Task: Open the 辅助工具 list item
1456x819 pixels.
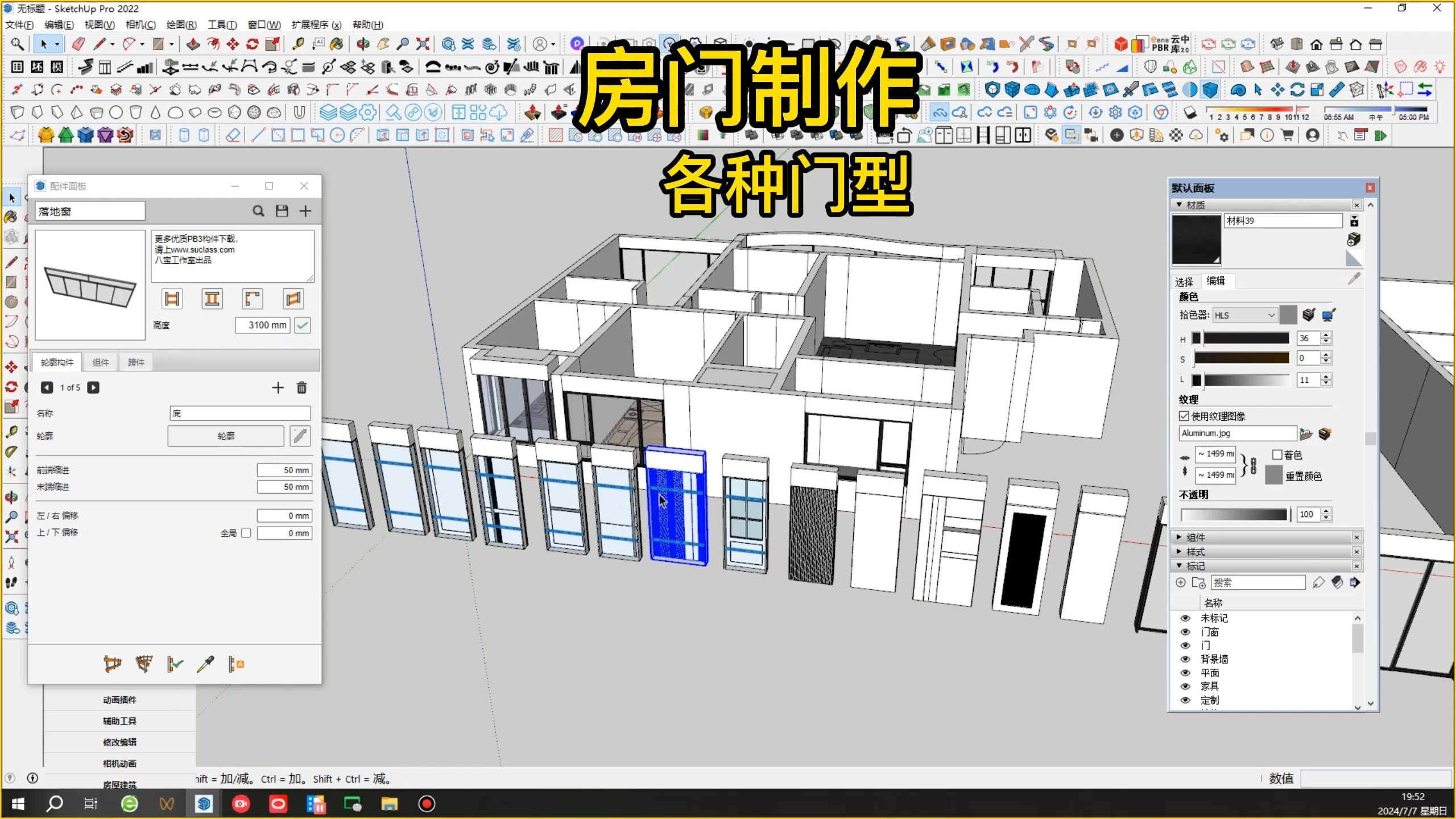Action: point(119,721)
